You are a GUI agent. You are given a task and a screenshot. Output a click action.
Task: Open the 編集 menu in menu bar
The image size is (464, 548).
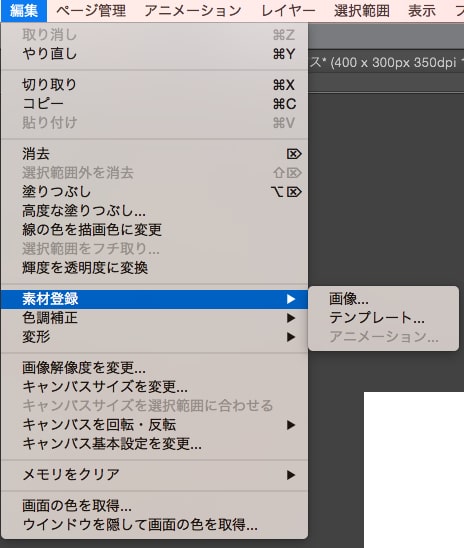tap(24, 10)
